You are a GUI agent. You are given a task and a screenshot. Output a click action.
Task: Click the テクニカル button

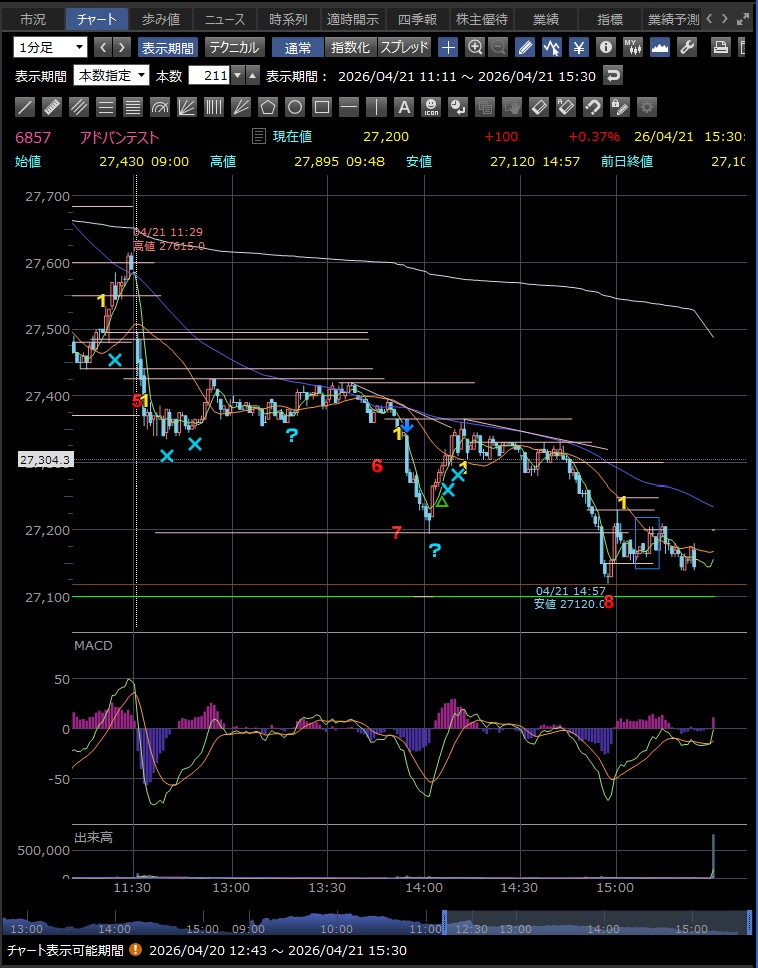pyautogui.click(x=234, y=47)
